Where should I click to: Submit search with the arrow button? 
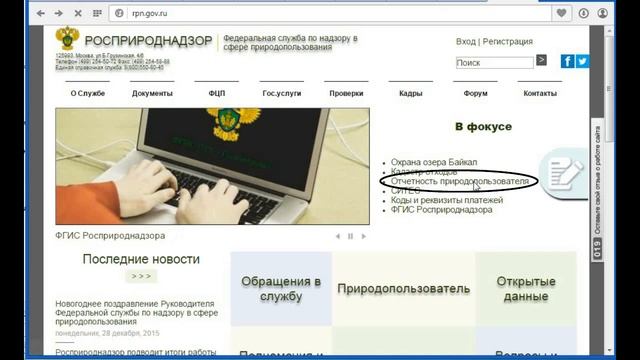click(x=541, y=60)
